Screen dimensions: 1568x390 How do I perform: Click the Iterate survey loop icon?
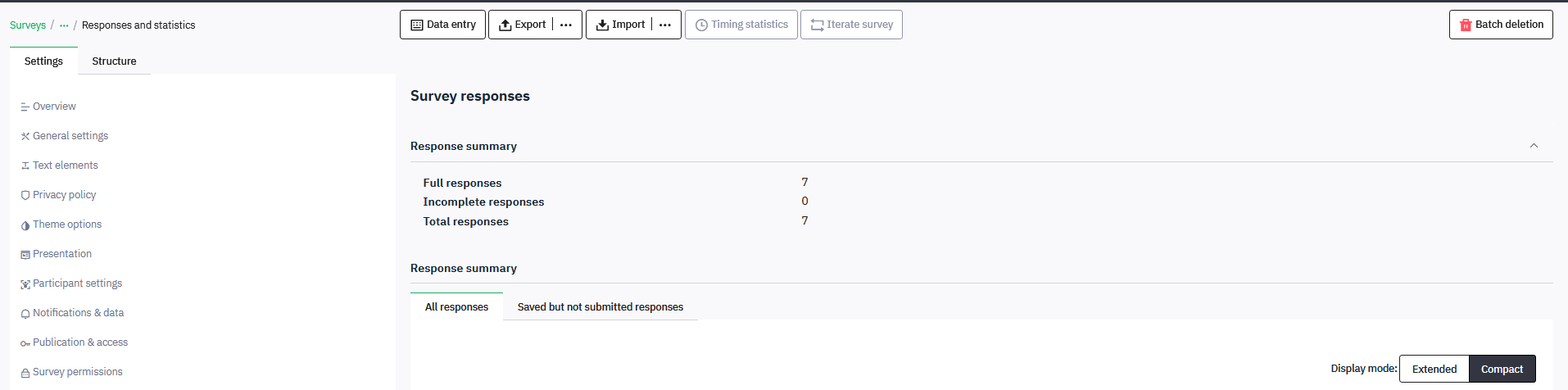818,25
